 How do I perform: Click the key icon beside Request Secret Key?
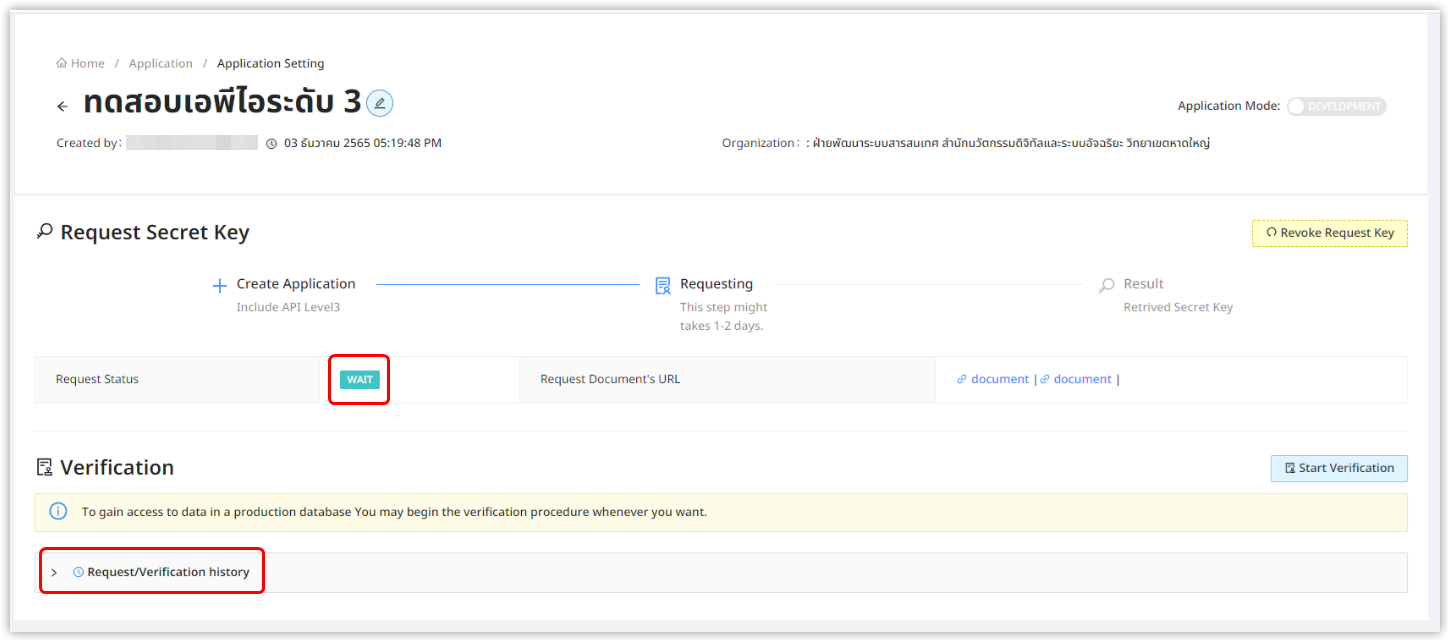coord(44,232)
